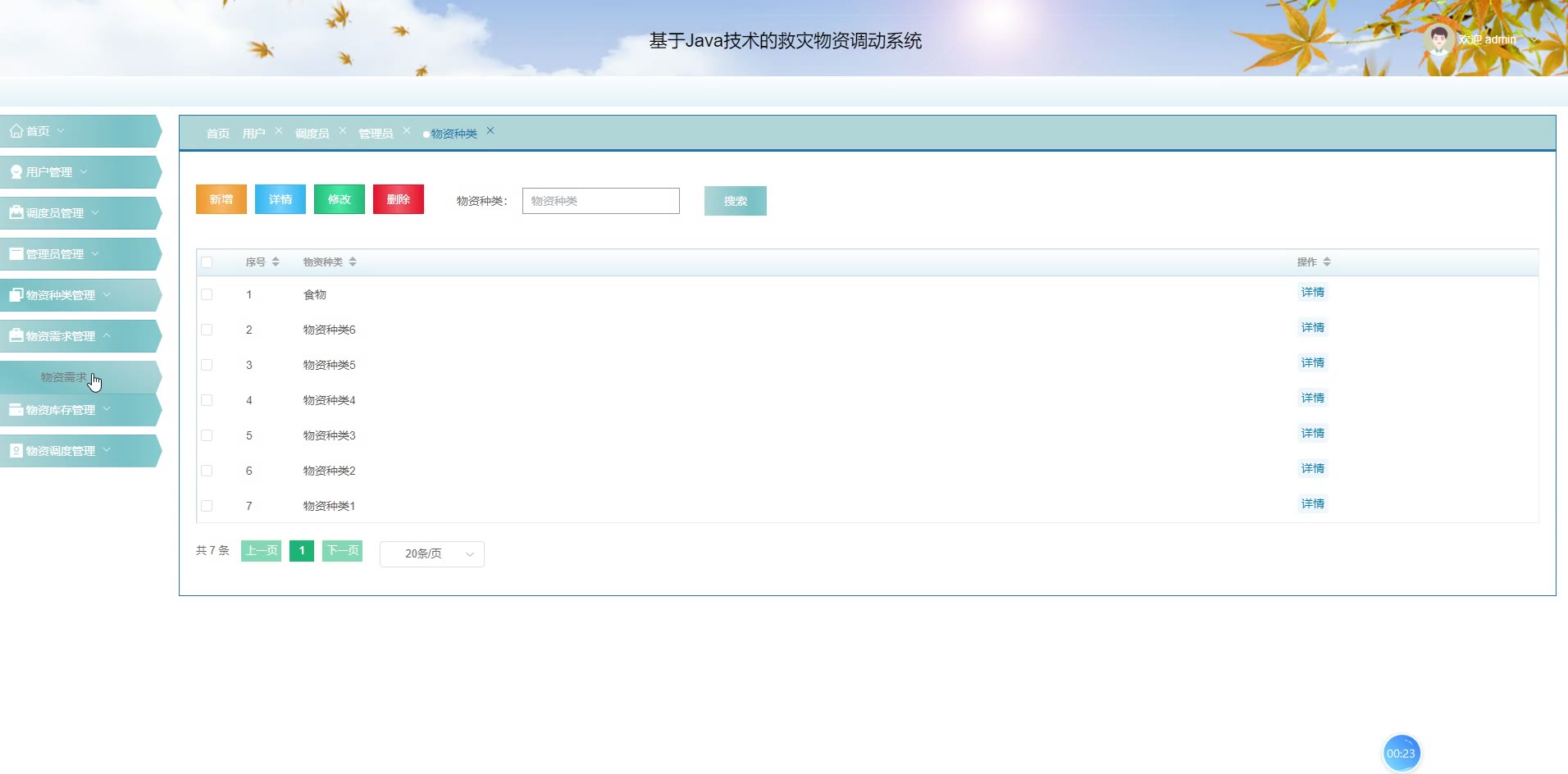Screen dimensions: 1568x774
Task: Click the home icon in sidebar
Action: point(16,131)
